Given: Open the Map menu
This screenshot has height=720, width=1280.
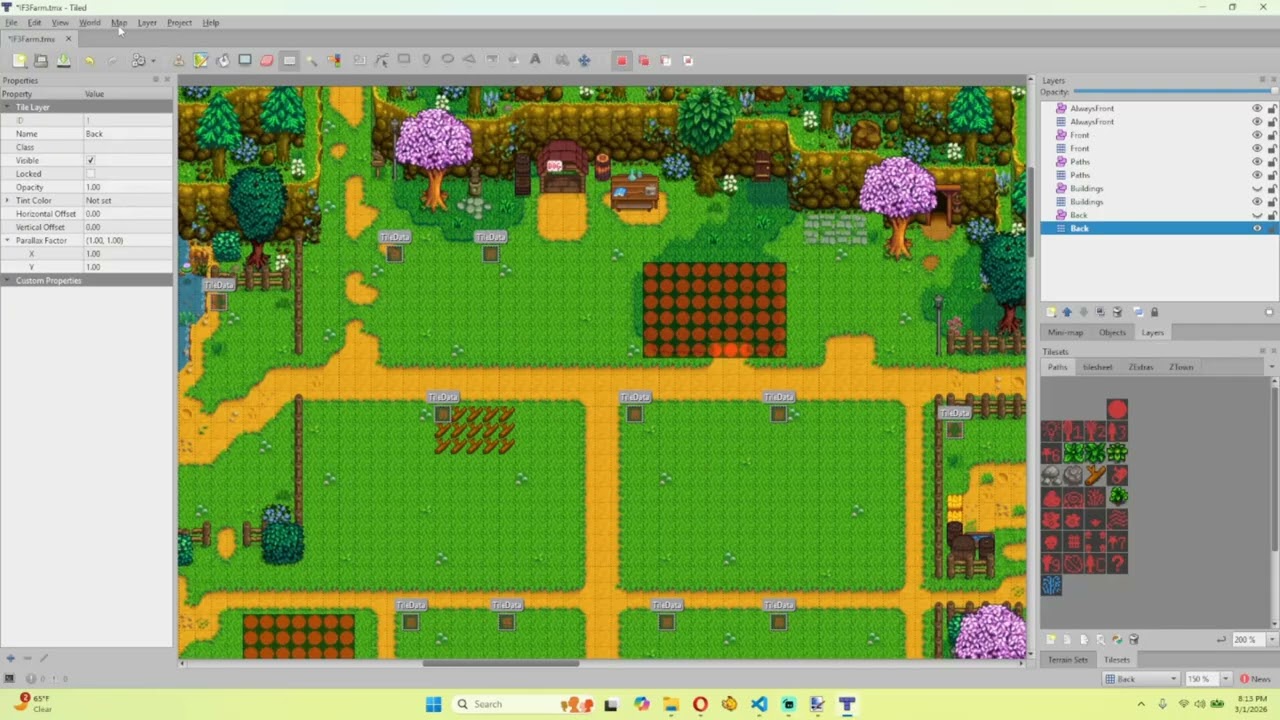Looking at the screenshot, I should pyautogui.click(x=119, y=22).
